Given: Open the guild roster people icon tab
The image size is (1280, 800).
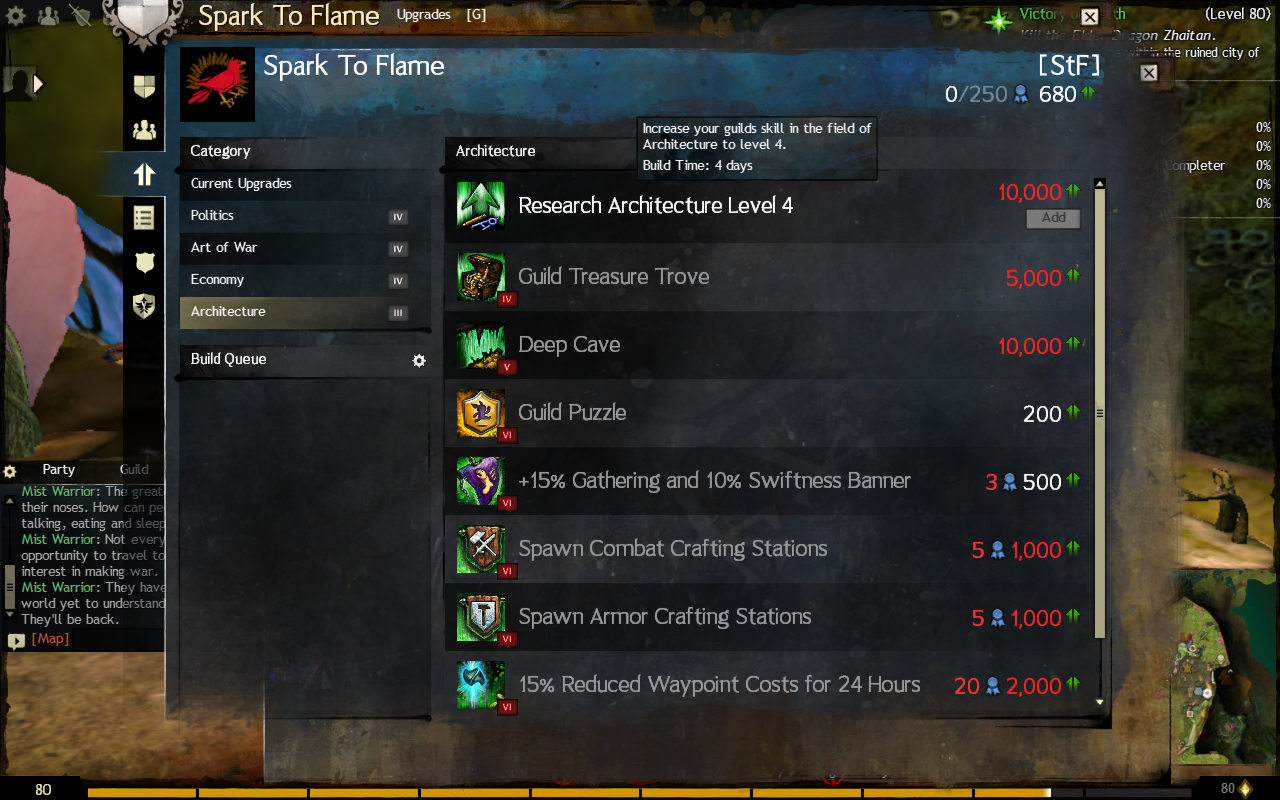Looking at the screenshot, I should click(144, 130).
